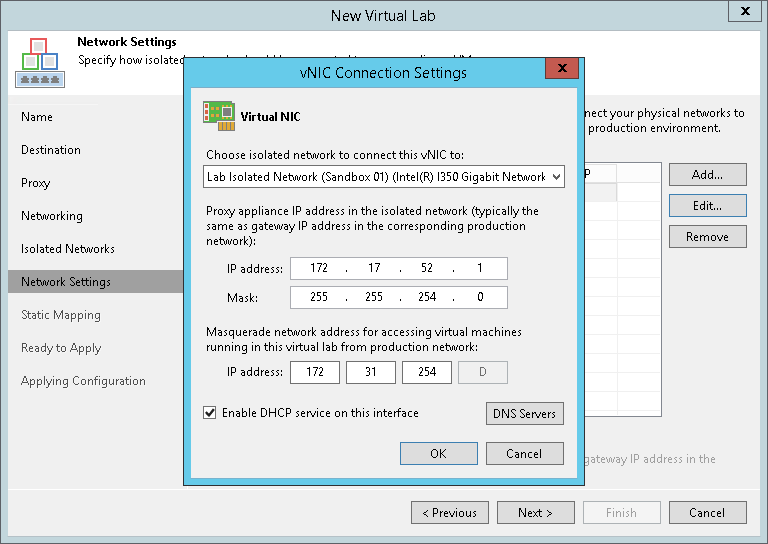
Task: Click mask first octet 255
Action: tap(318, 297)
